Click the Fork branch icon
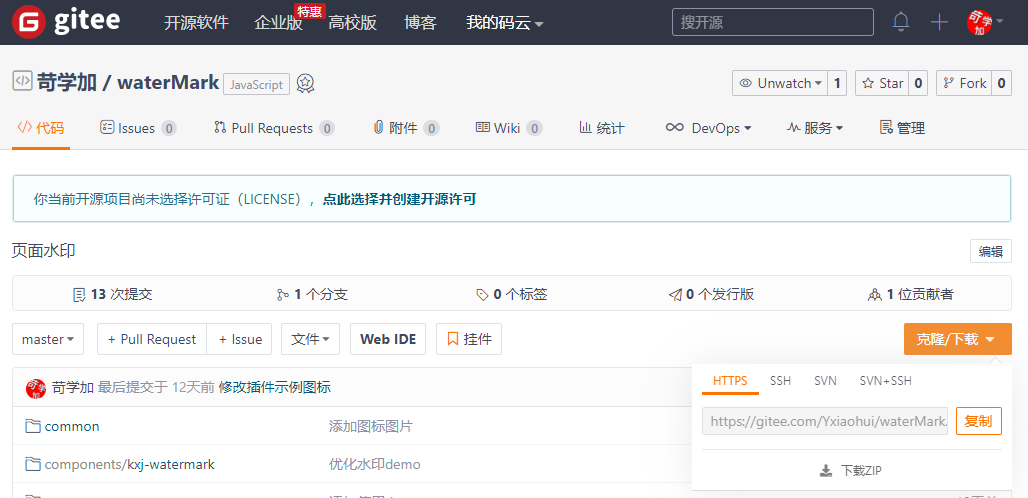 point(948,83)
